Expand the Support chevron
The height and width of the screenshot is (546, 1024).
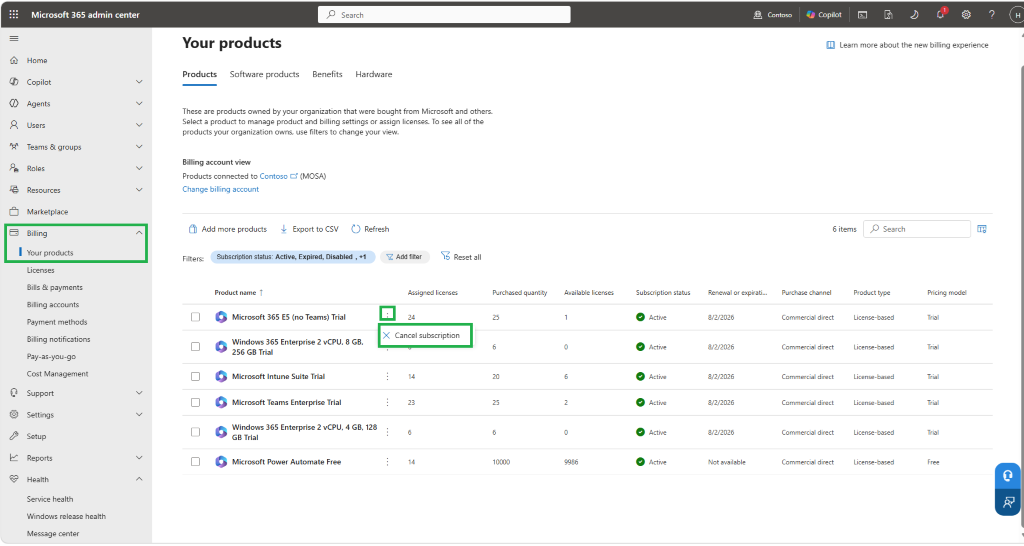coord(139,393)
